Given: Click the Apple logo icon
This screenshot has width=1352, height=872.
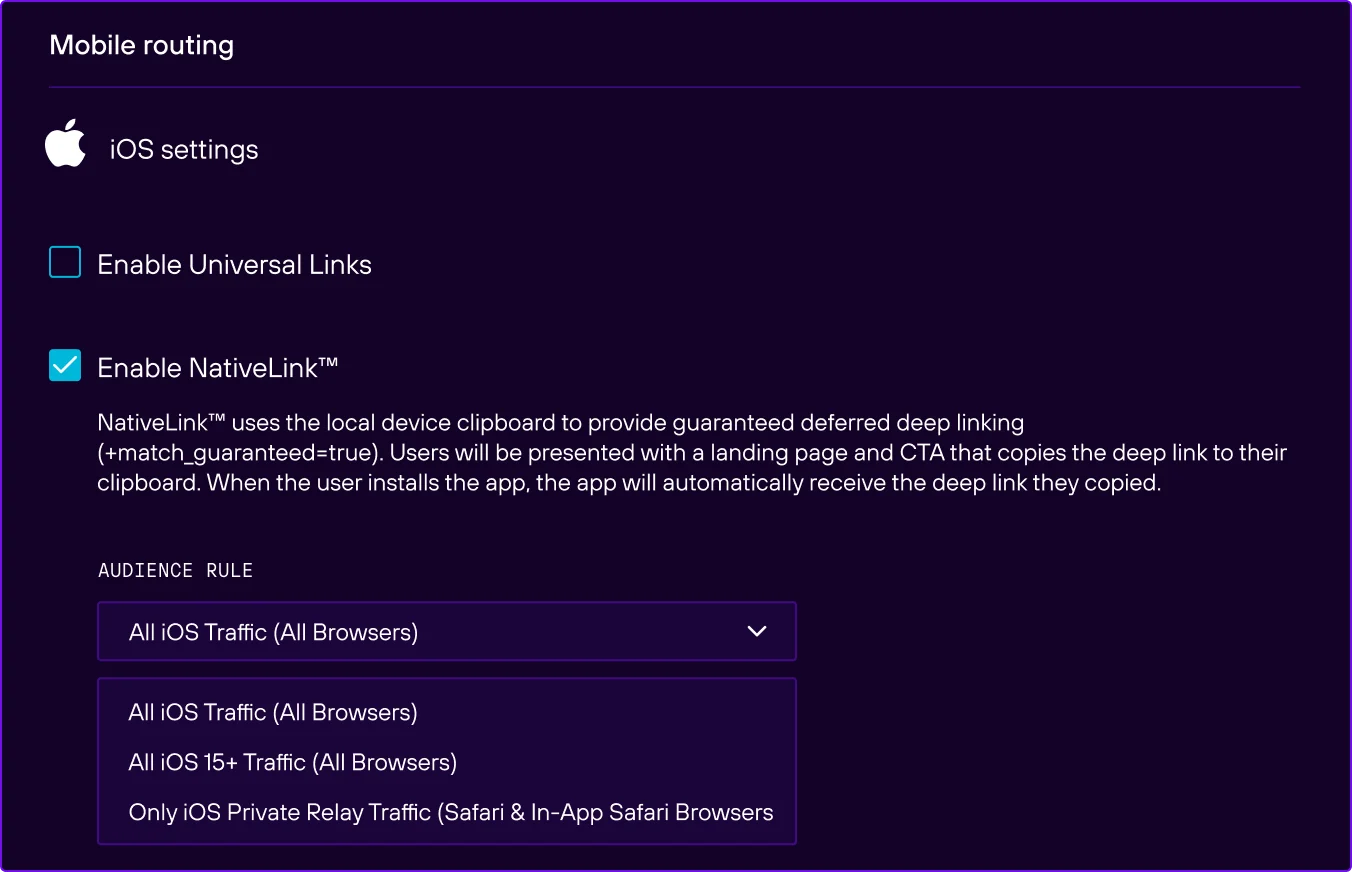Looking at the screenshot, I should 65,144.
